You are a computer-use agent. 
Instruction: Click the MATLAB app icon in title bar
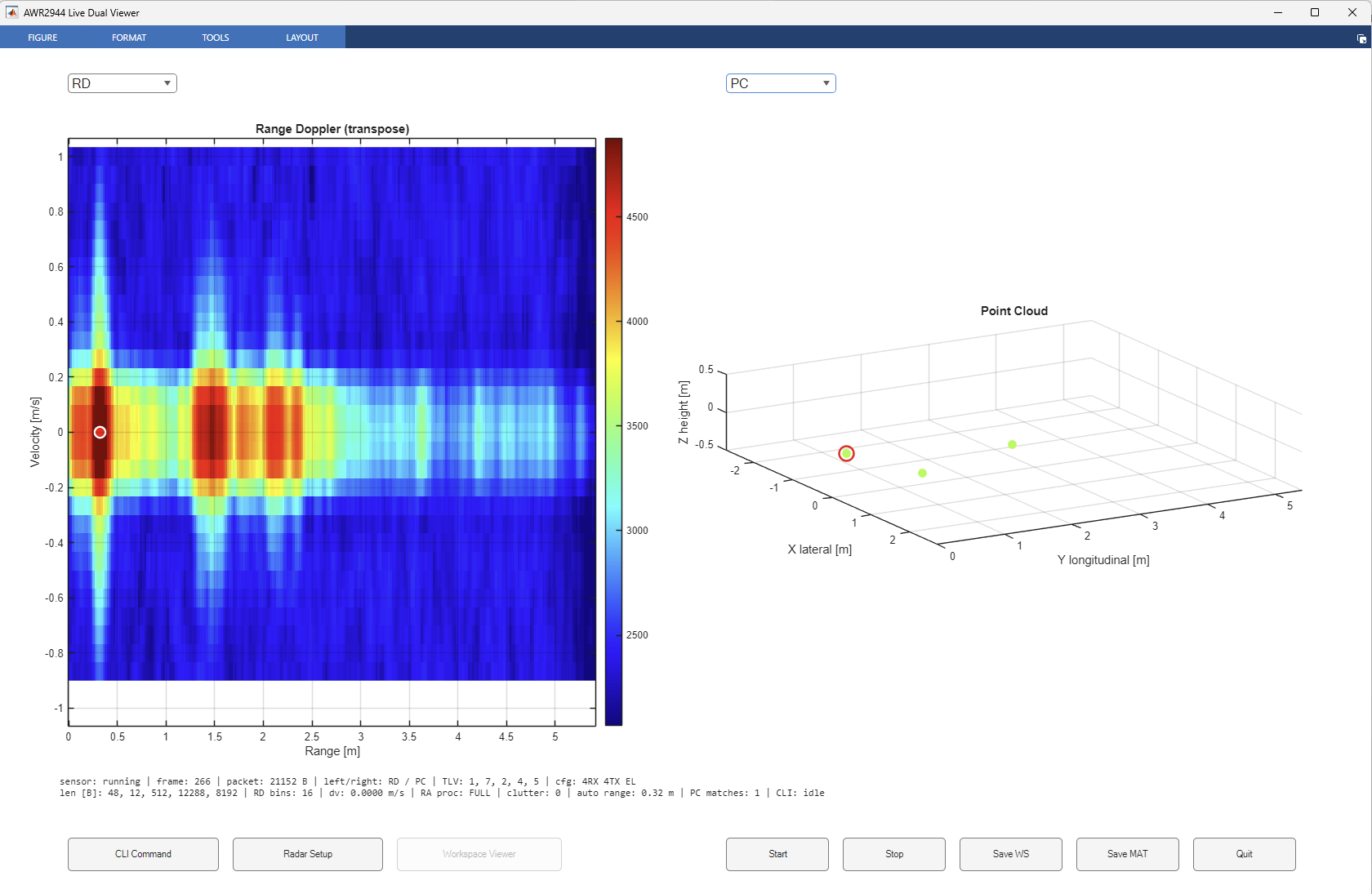point(11,12)
